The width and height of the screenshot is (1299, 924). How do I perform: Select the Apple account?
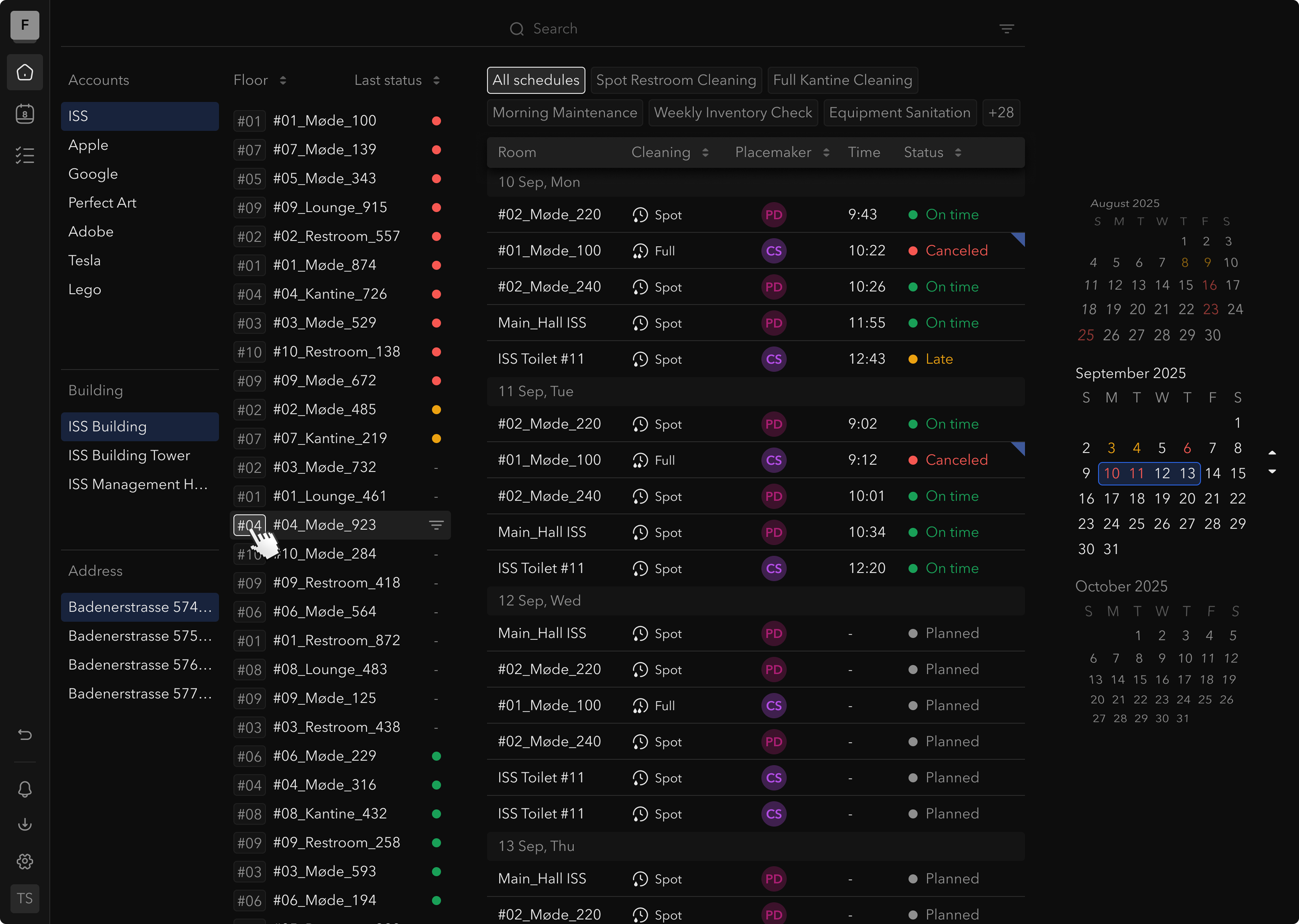(88, 145)
